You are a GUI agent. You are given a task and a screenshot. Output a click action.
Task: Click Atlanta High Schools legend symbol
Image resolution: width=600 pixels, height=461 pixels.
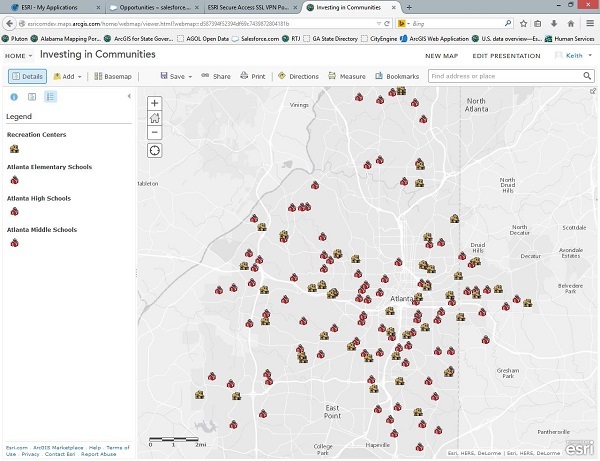click(15, 211)
